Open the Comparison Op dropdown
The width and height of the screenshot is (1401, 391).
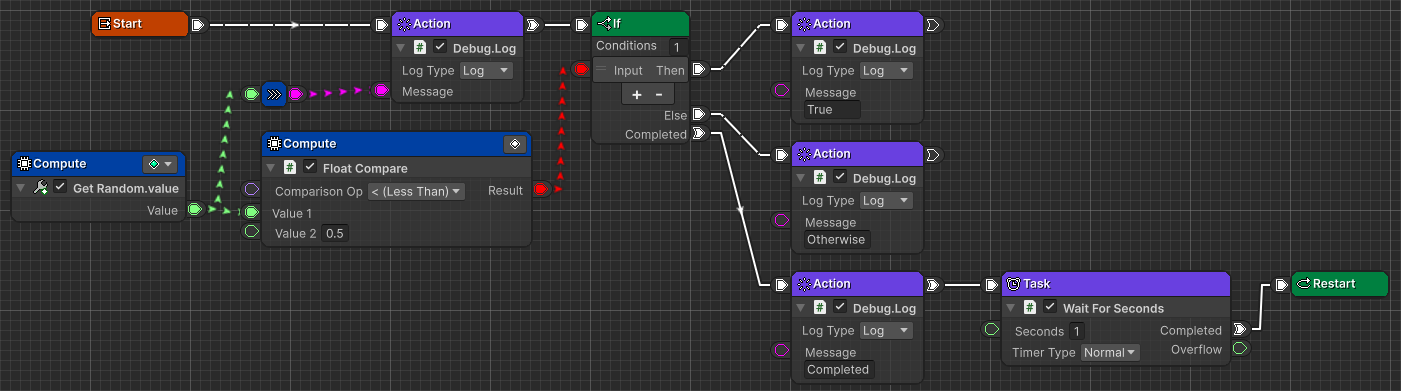[416, 191]
